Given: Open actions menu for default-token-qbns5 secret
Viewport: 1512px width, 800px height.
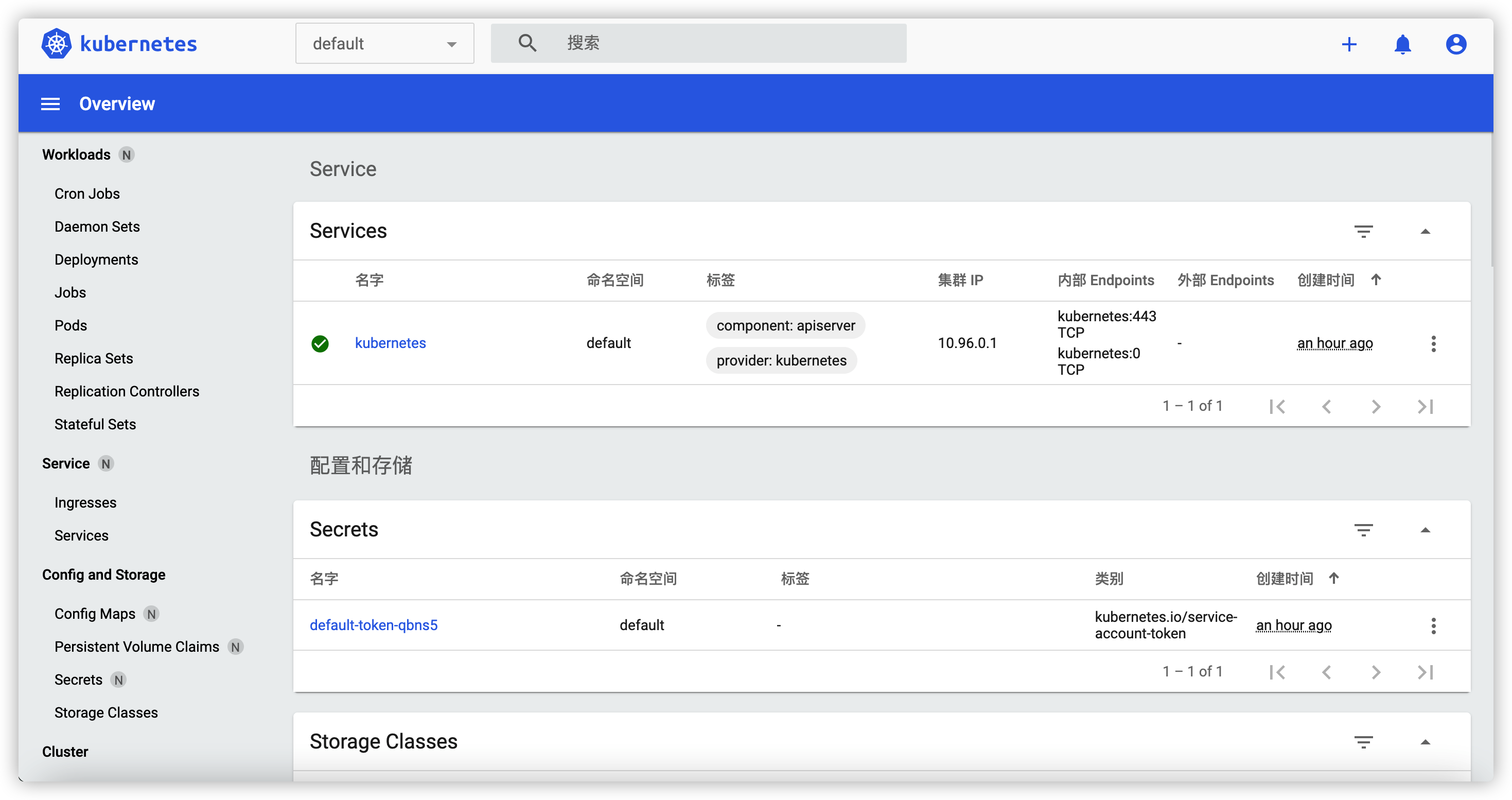Looking at the screenshot, I should (1433, 625).
